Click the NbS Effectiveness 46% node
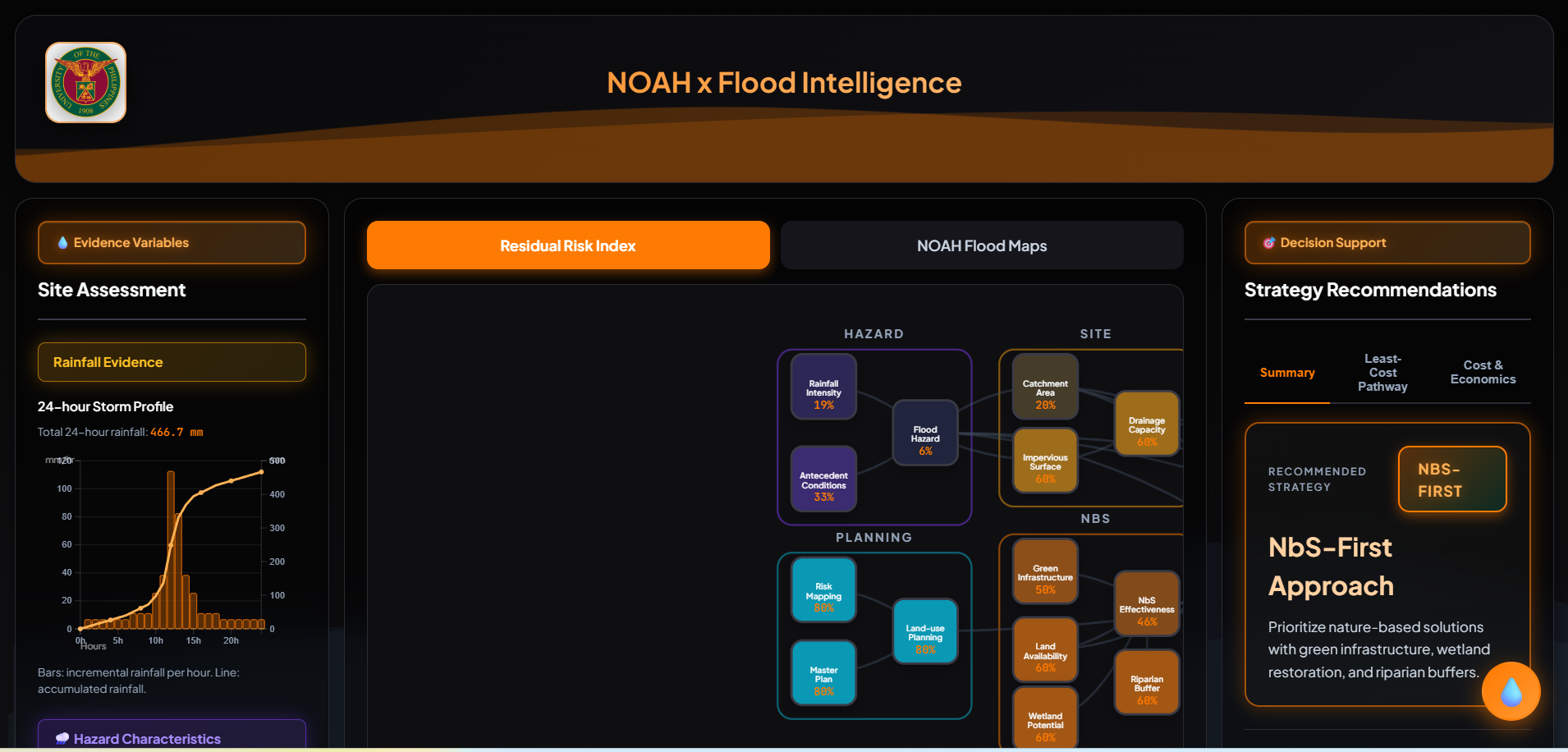The width and height of the screenshot is (1568, 752). click(x=1147, y=603)
